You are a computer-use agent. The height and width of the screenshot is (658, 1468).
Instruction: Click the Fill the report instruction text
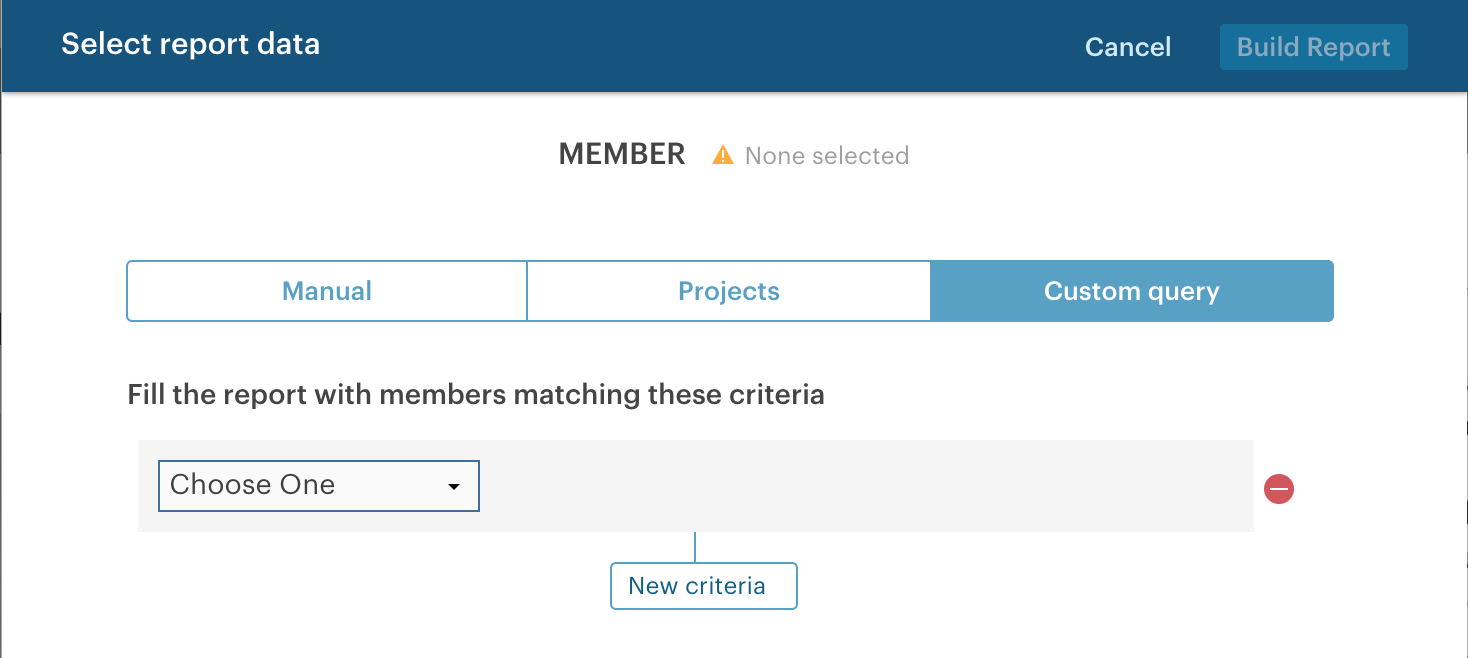pos(476,394)
